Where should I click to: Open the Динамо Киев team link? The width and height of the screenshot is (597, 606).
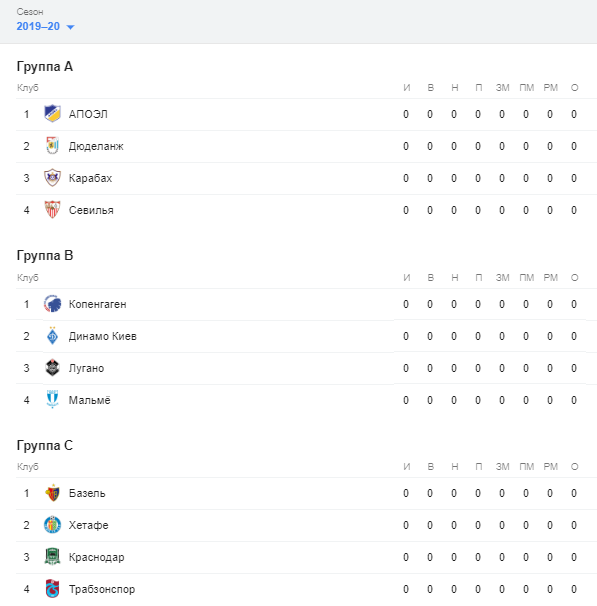coord(103,336)
